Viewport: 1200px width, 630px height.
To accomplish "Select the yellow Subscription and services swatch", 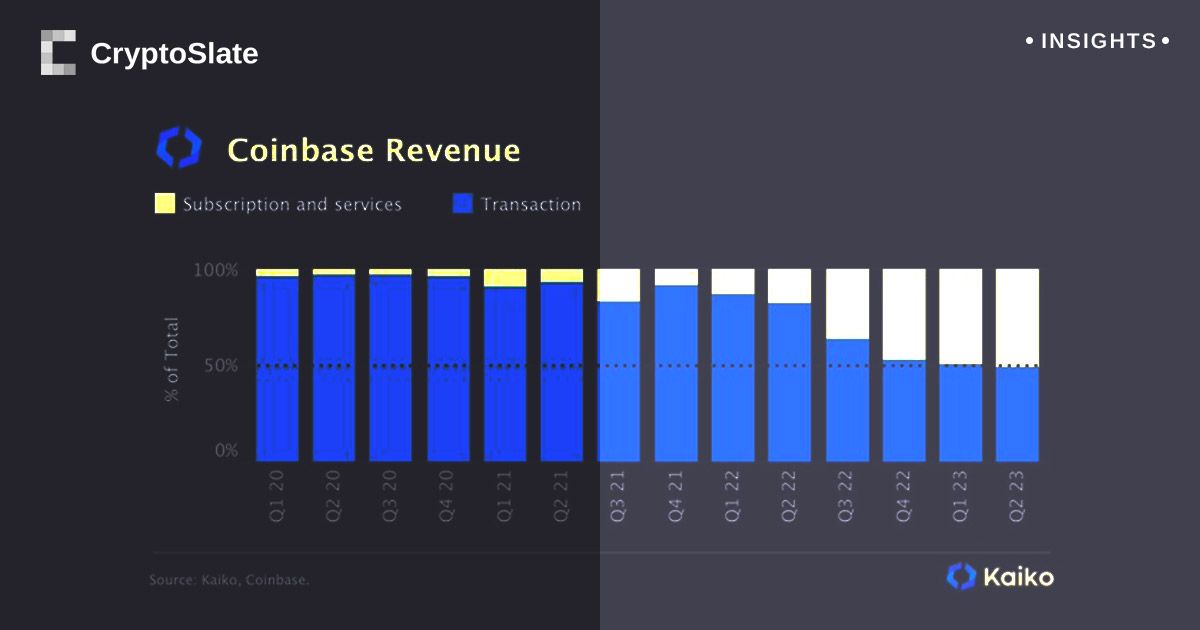I will tap(165, 204).
